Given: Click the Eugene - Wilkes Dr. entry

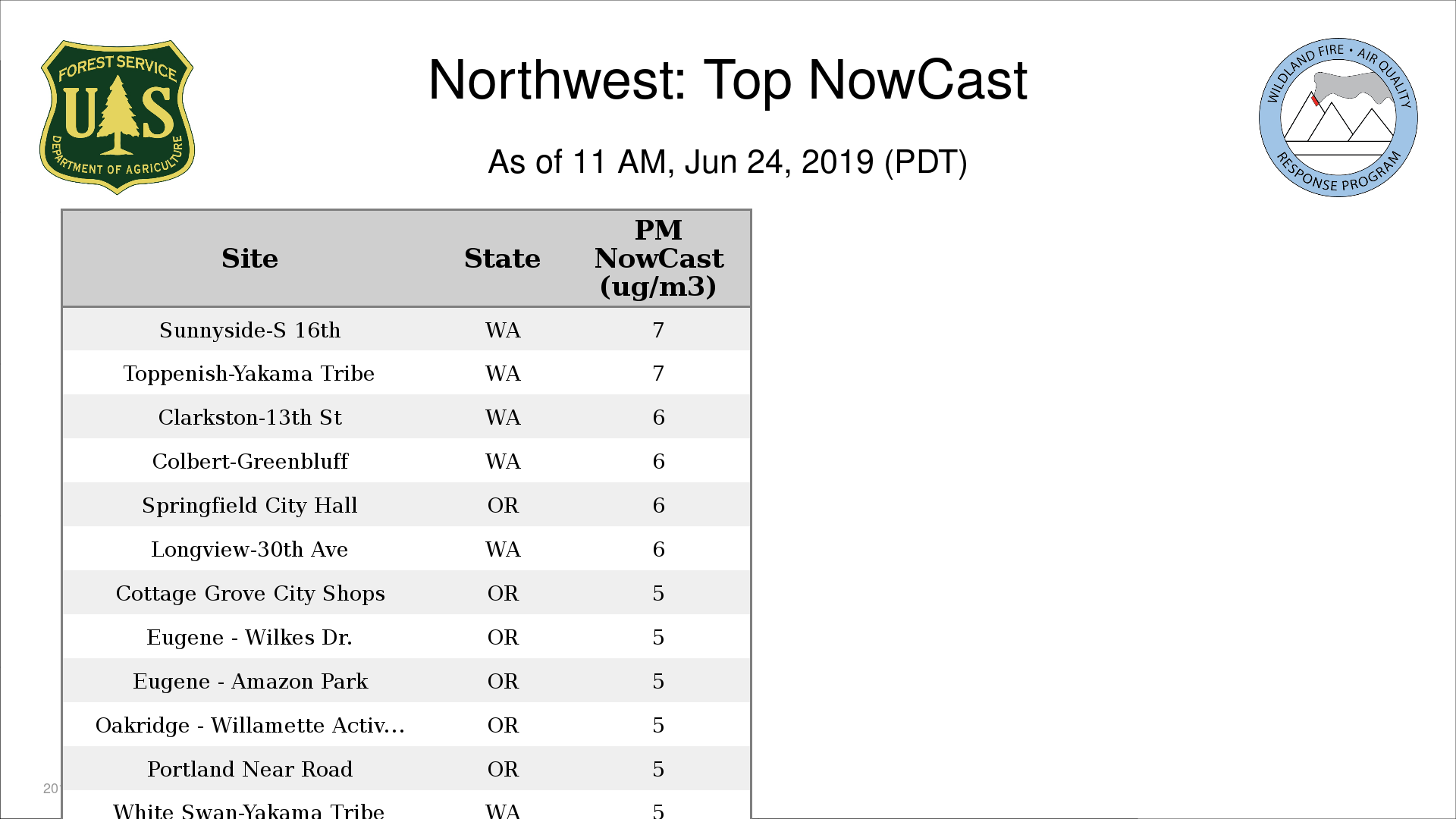Looking at the screenshot, I should point(249,638).
